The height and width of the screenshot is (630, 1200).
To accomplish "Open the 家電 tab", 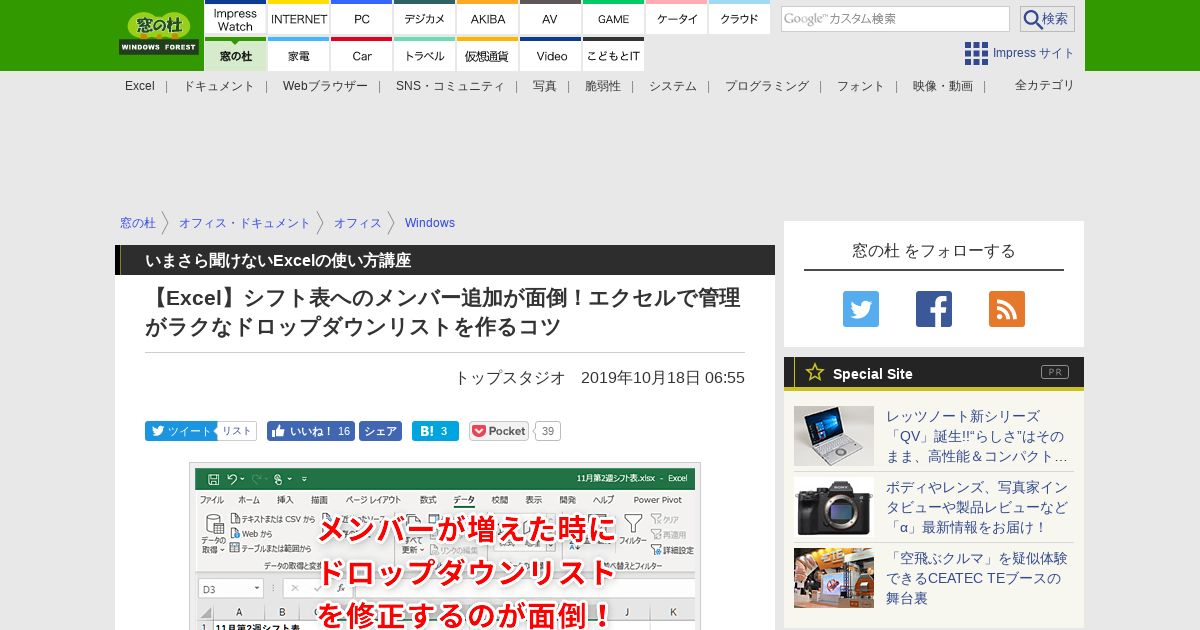I will tap(299, 55).
